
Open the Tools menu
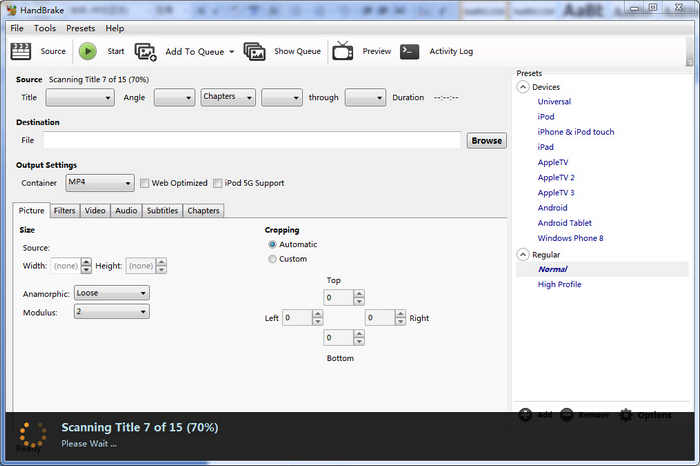point(45,28)
